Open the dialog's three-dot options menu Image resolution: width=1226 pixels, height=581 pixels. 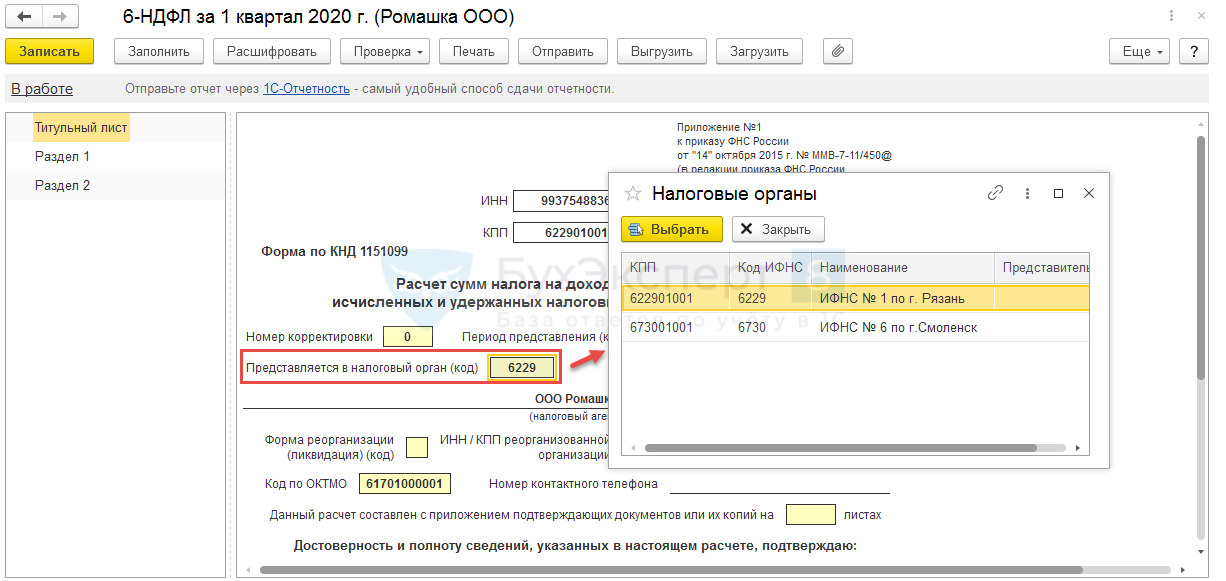coord(1027,194)
